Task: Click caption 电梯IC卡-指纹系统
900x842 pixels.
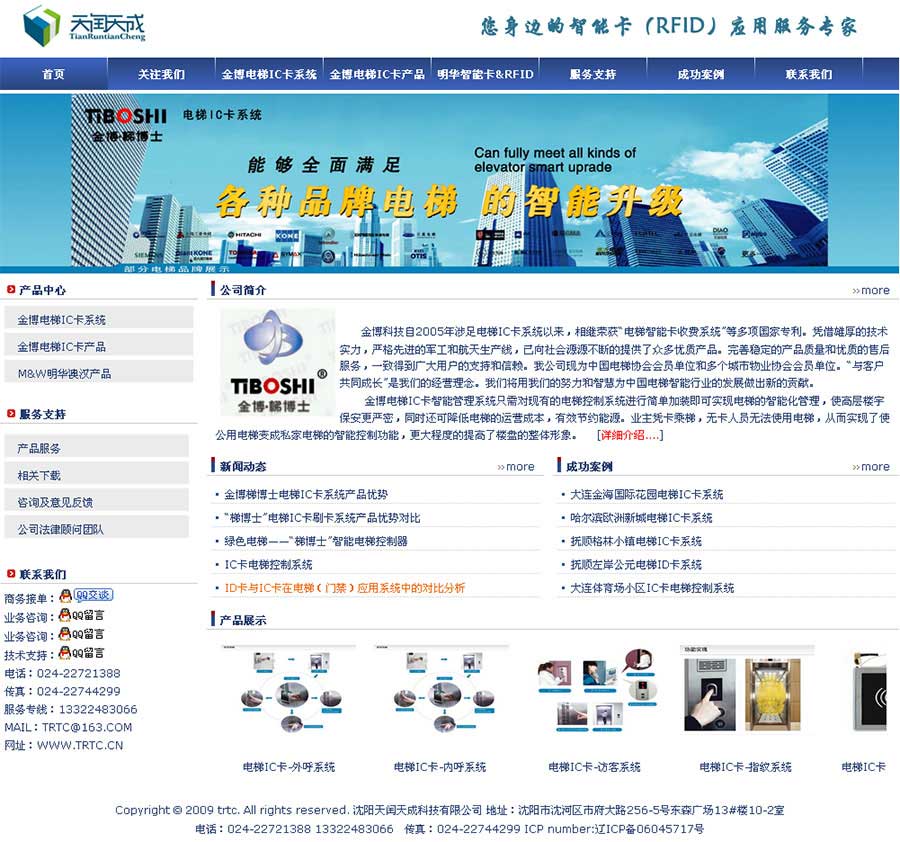Action: 746,767
